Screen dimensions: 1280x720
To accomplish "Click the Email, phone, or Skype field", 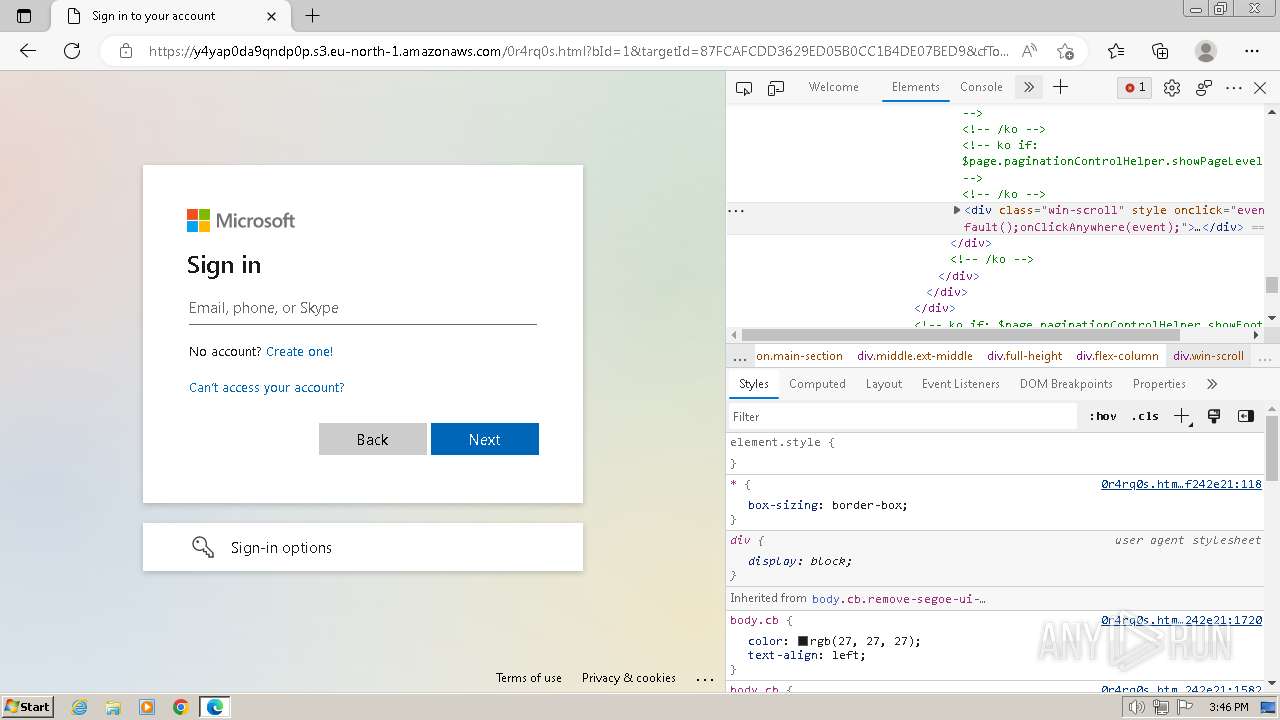I will (x=363, y=308).
